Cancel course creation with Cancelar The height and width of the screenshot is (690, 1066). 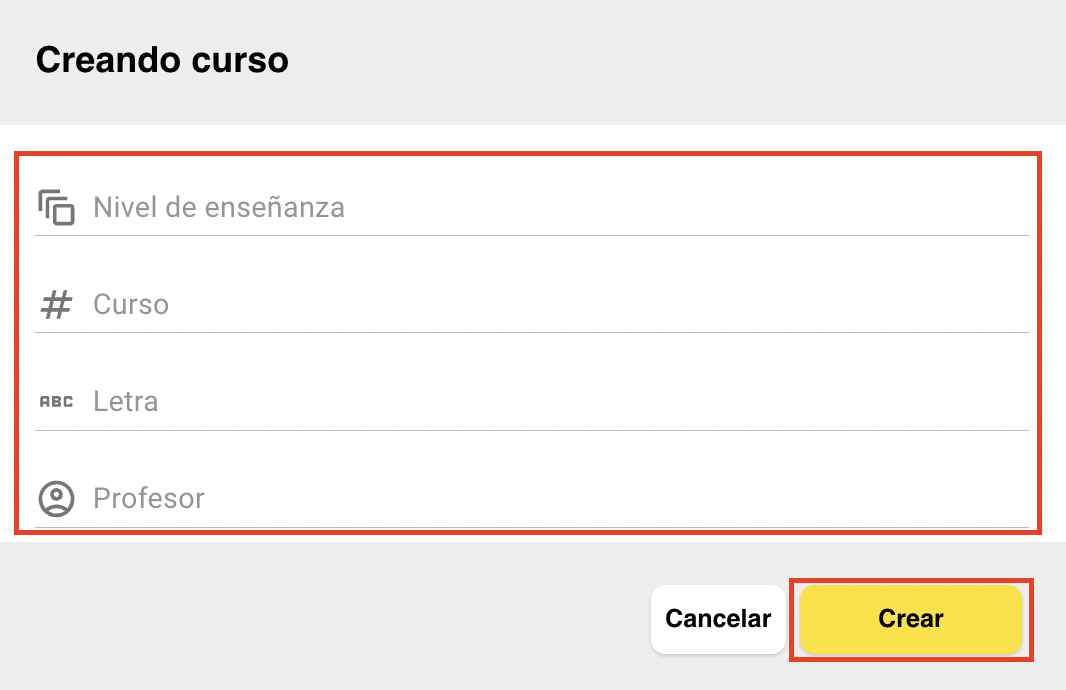click(718, 619)
